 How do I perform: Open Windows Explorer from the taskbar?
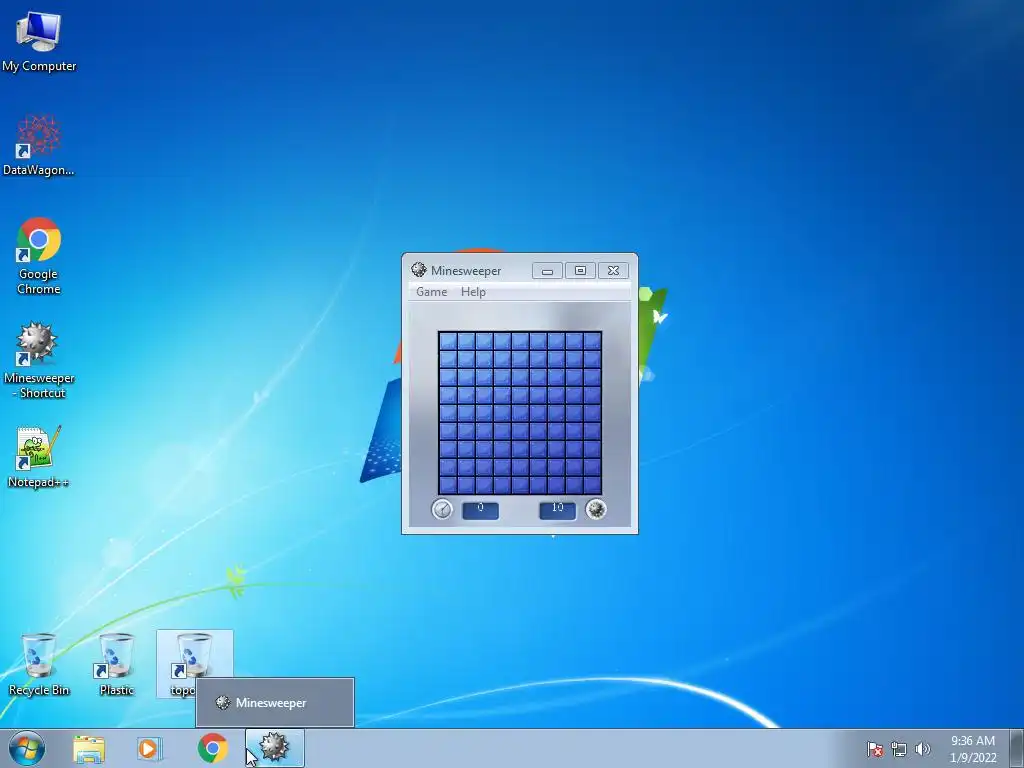[89, 748]
